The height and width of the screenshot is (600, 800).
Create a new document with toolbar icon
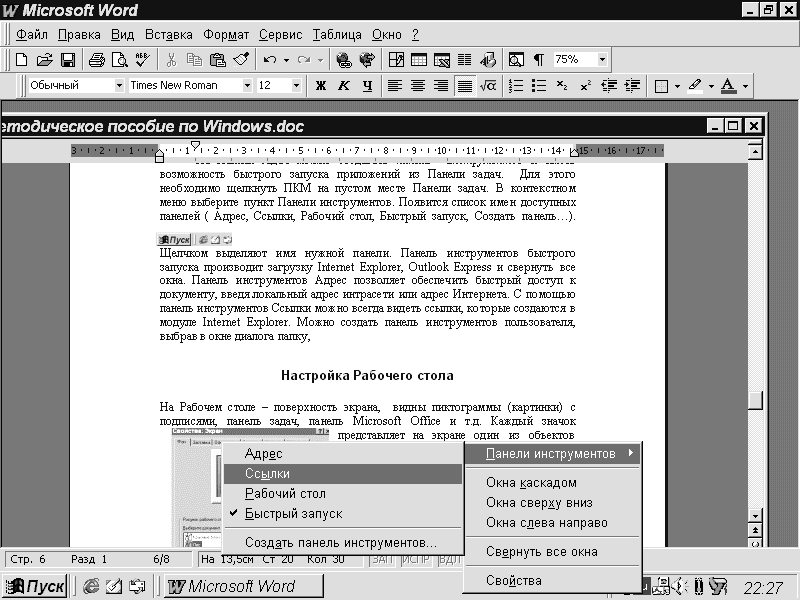21,60
